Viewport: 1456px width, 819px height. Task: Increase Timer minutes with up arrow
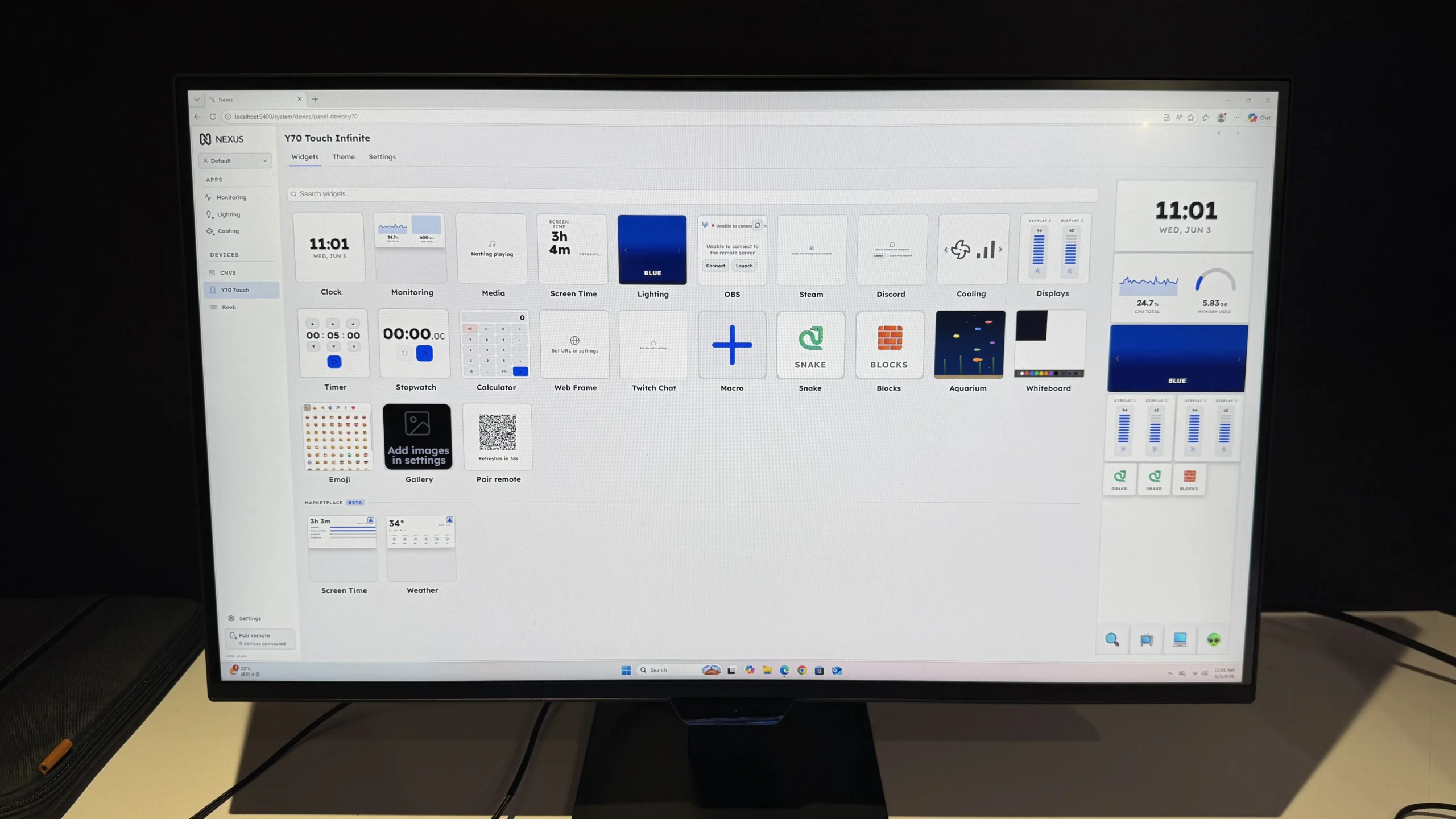click(x=333, y=324)
